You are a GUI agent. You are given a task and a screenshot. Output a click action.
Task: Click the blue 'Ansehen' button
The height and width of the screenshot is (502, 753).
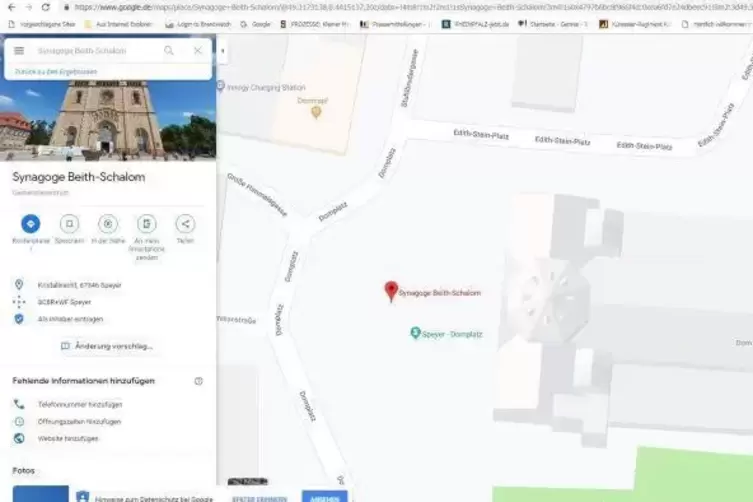[x=324, y=497]
